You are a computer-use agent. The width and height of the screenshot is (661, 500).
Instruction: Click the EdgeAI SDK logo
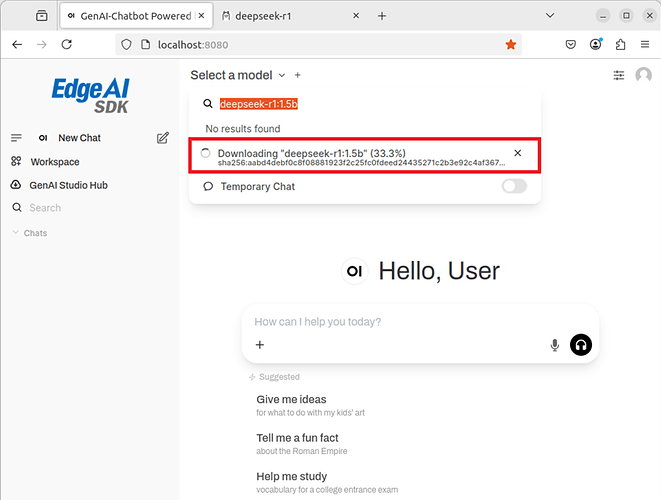(90, 95)
